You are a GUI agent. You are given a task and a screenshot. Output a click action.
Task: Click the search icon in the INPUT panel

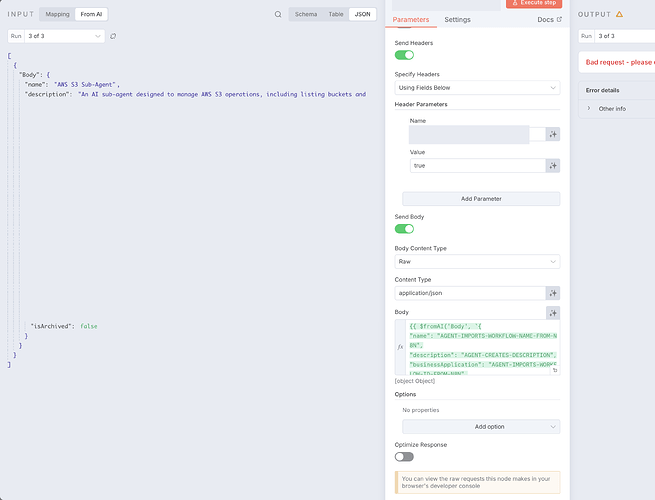[278, 14]
